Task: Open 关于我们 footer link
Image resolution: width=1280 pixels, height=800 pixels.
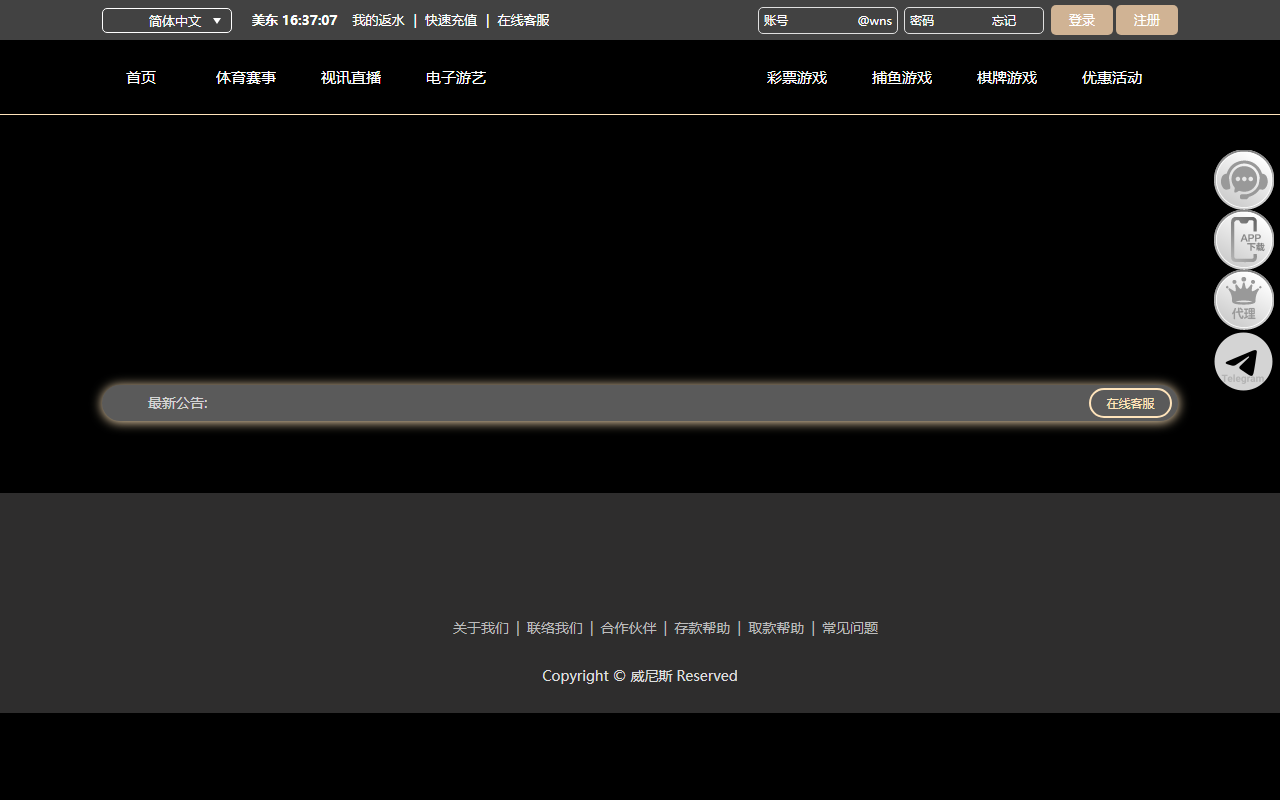Action: click(x=481, y=628)
